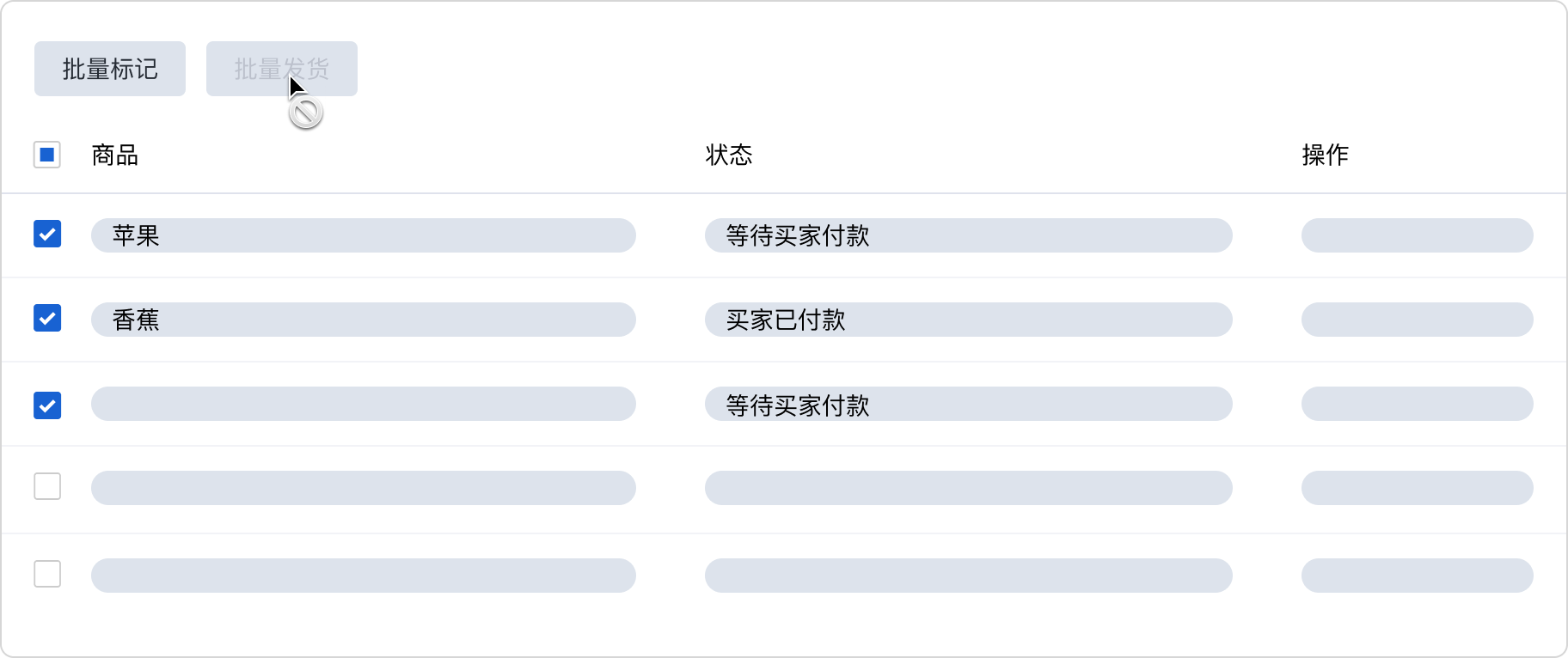Screen dimensions: 1568x658
Task: Click the blank product placeholder in third row
Action: (363, 404)
